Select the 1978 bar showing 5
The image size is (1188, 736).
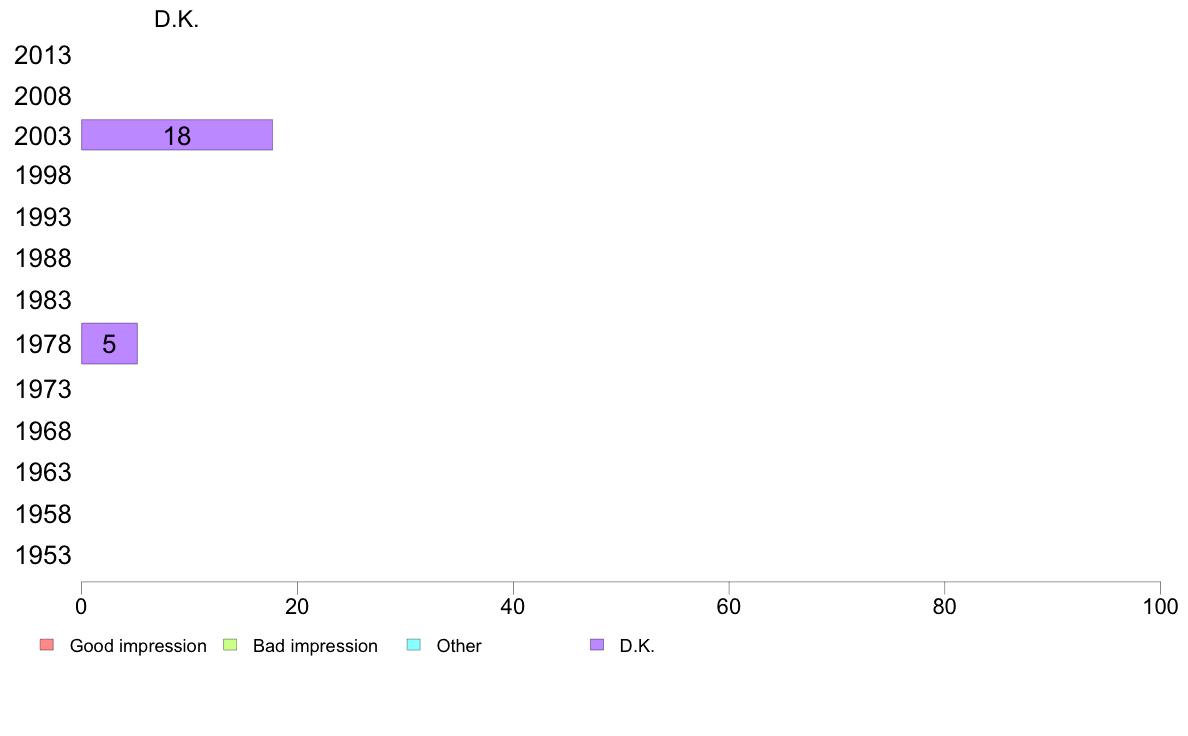tap(109, 343)
